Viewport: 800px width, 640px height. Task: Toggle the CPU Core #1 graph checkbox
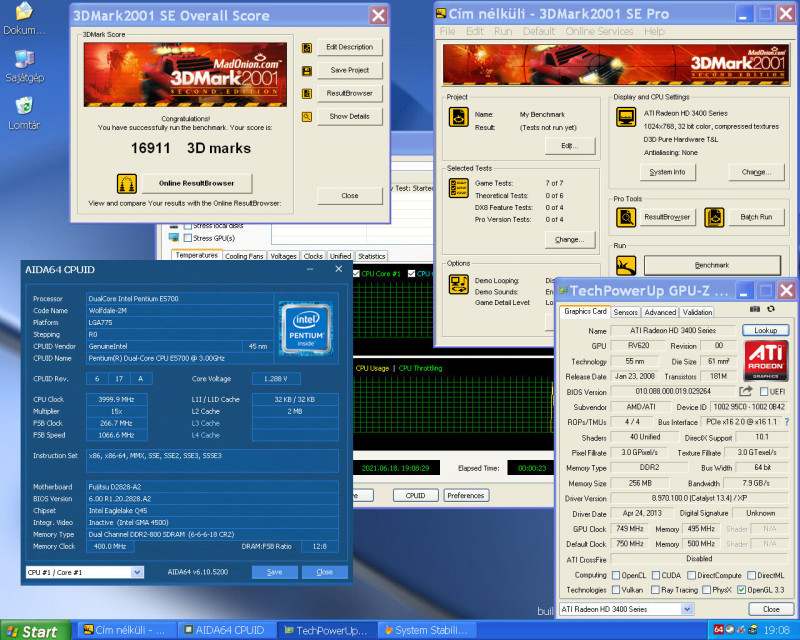357,274
